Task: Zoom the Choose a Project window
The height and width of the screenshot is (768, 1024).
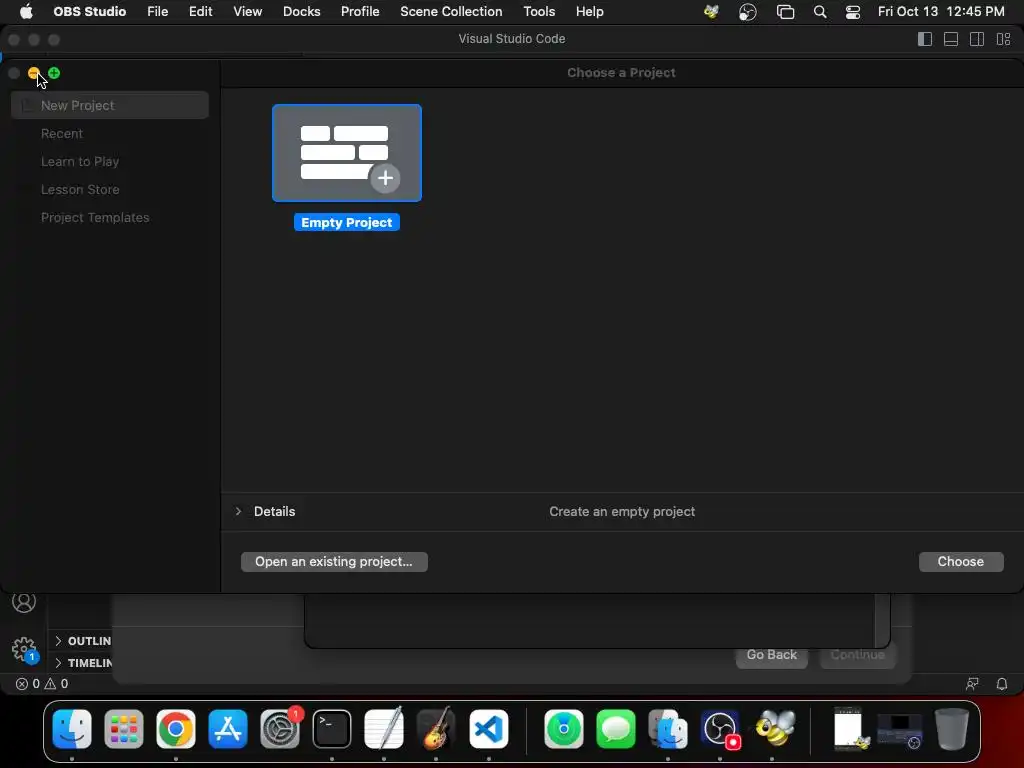Action: pyautogui.click(x=54, y=73)
